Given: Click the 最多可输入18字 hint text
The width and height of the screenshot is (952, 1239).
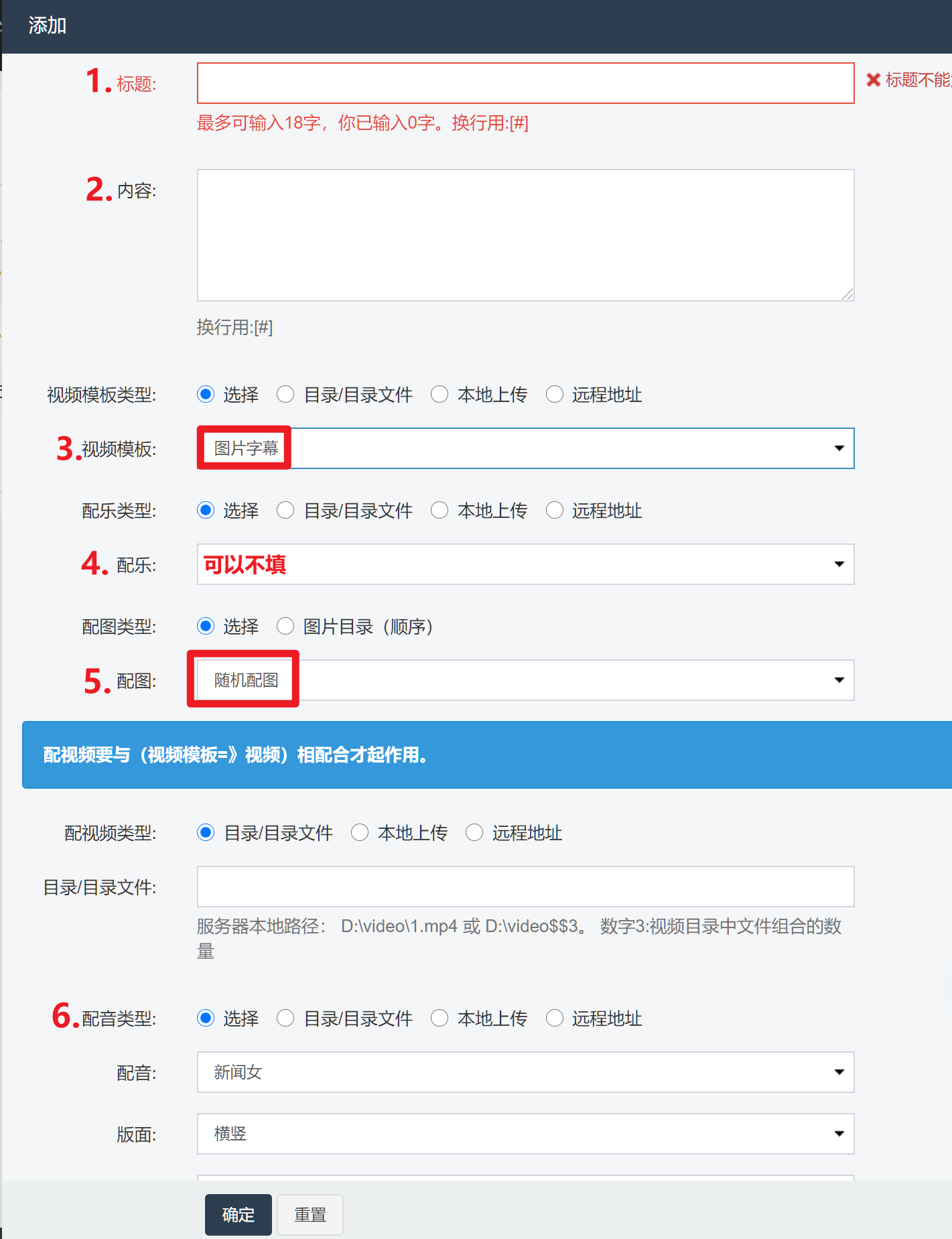Looking at the screenshot, I should click(362, 123).
